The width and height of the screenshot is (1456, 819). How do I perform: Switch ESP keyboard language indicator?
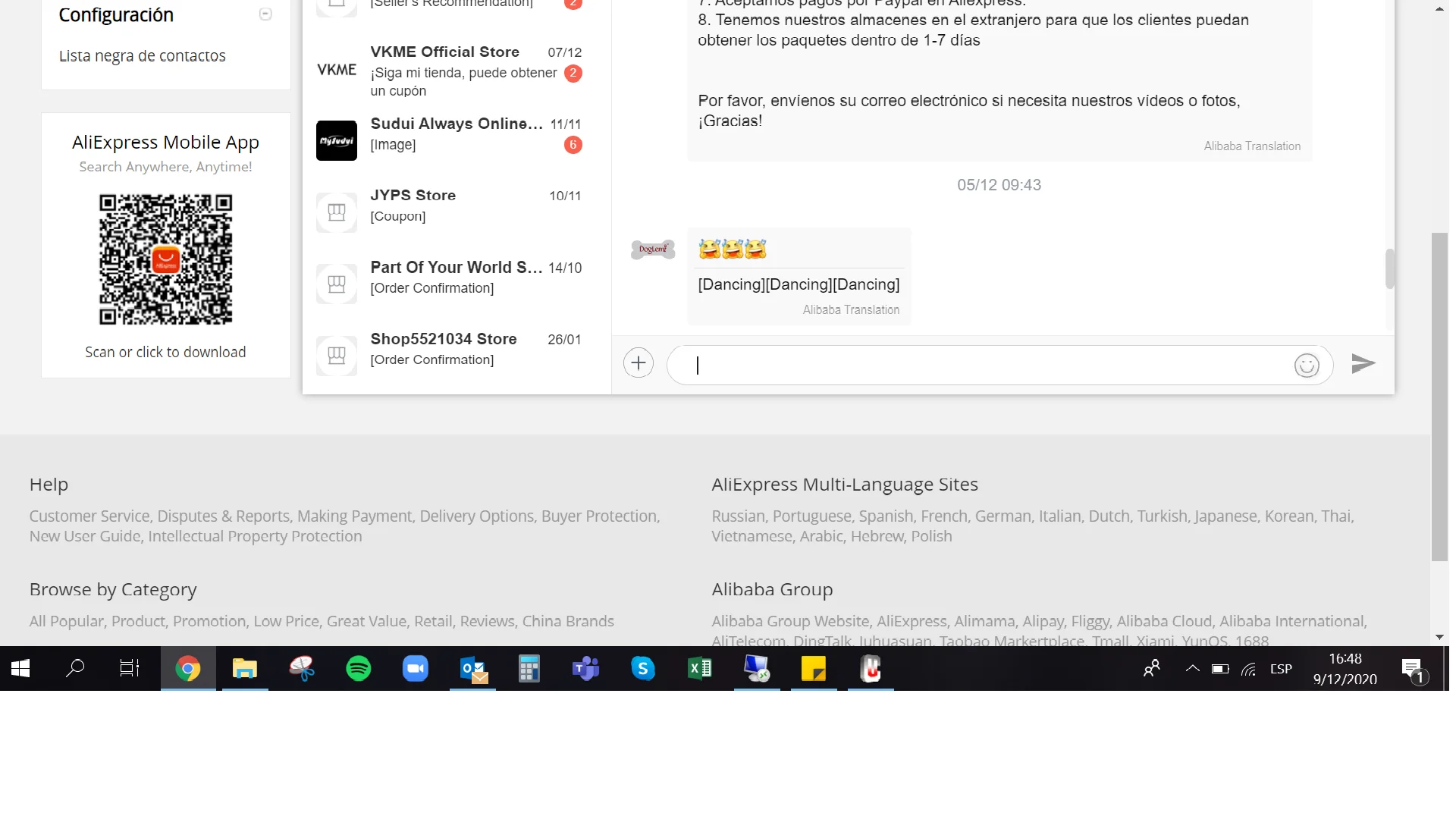[1281, 669]
